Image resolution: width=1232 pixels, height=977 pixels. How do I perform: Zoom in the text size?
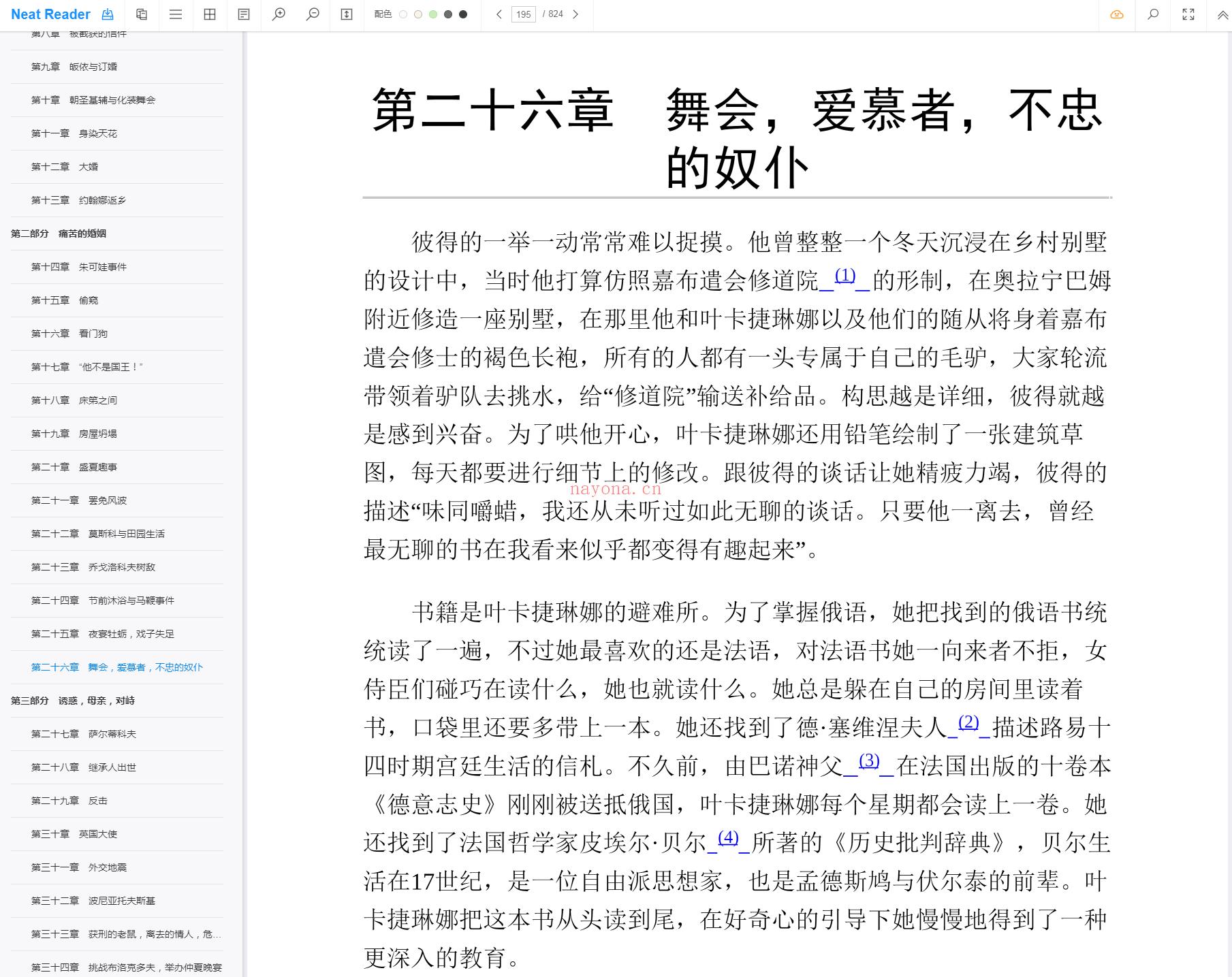279,14
